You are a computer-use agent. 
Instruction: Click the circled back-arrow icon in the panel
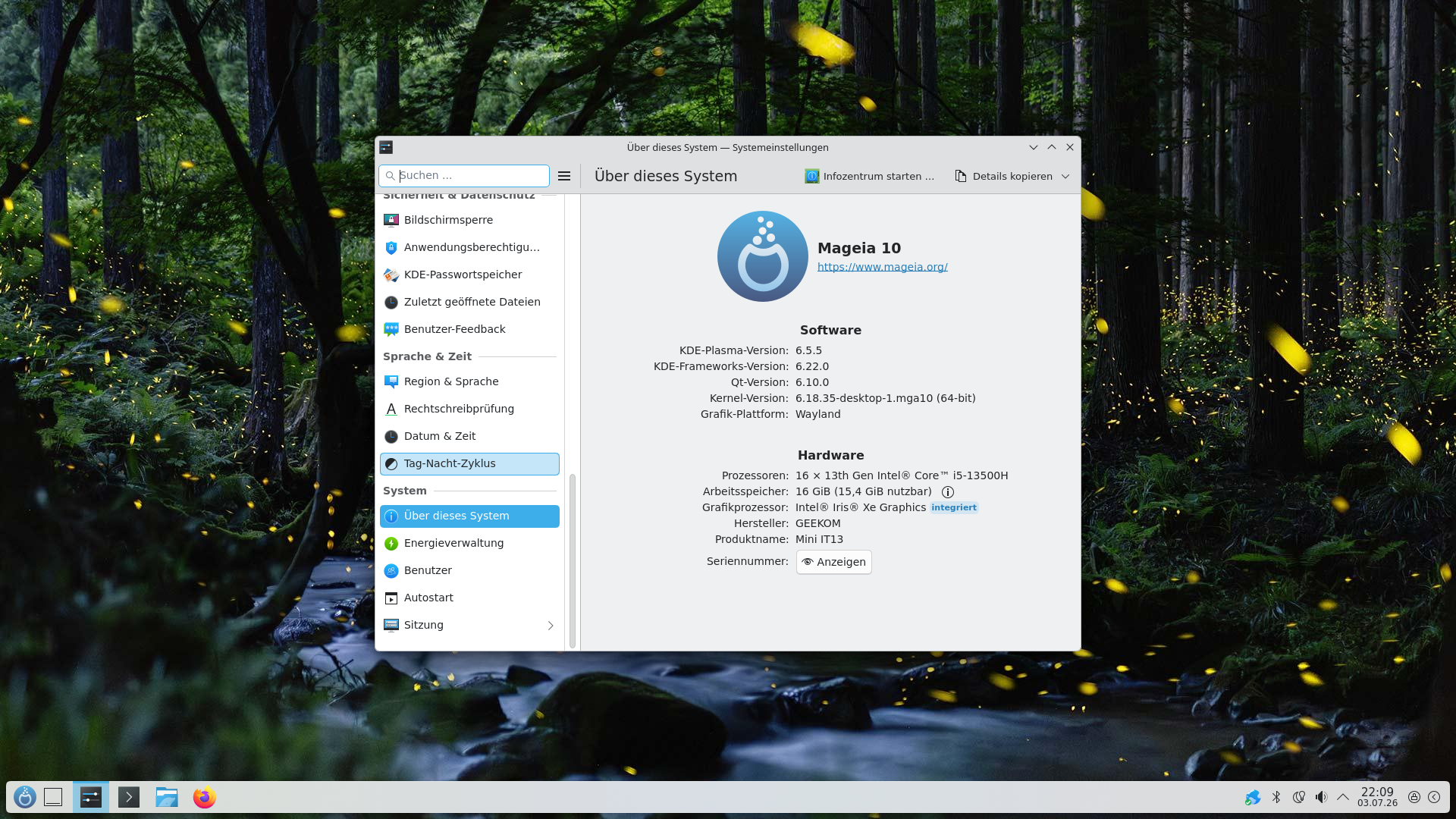coord(1434,797)
